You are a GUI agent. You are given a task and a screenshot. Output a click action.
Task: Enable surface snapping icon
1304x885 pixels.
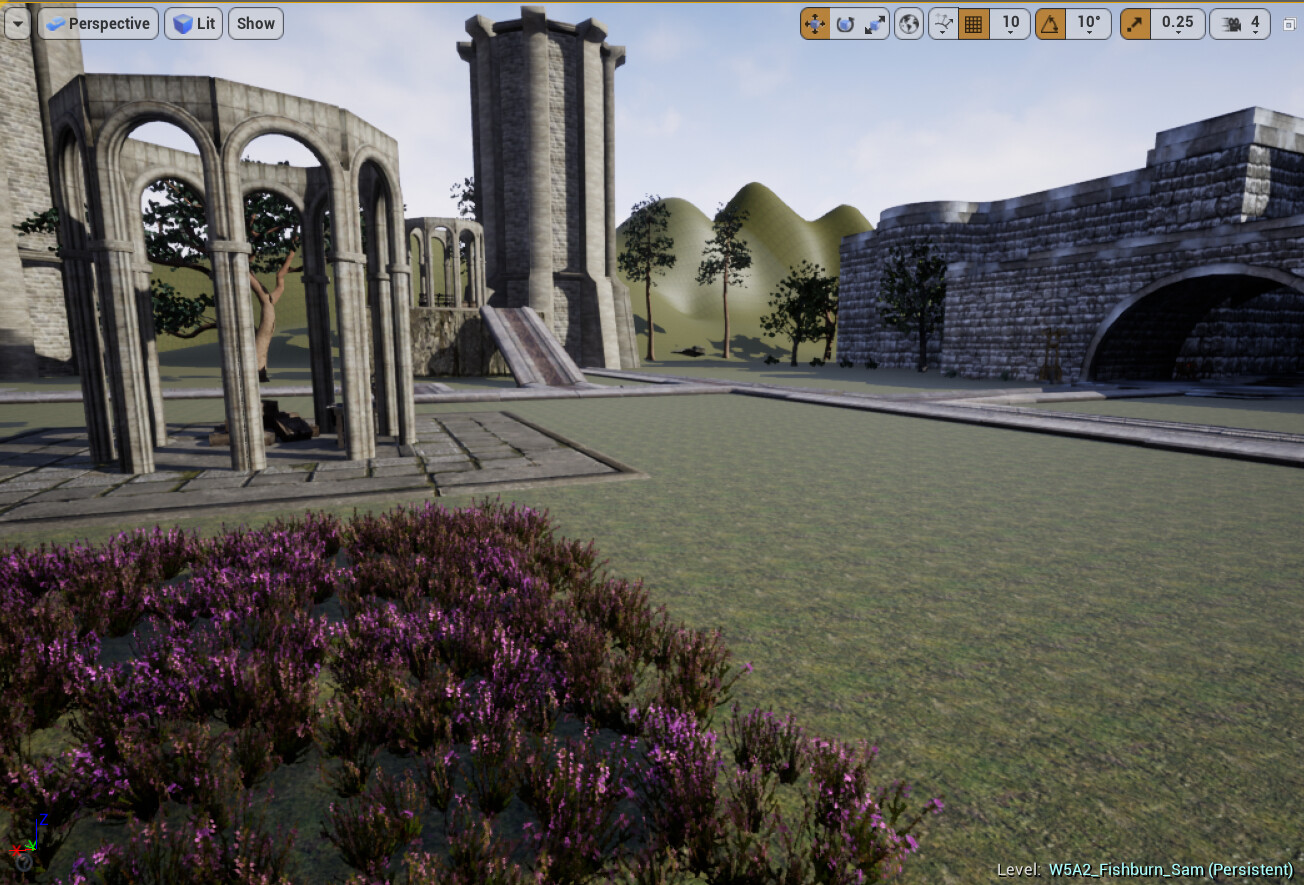(942, 23)
